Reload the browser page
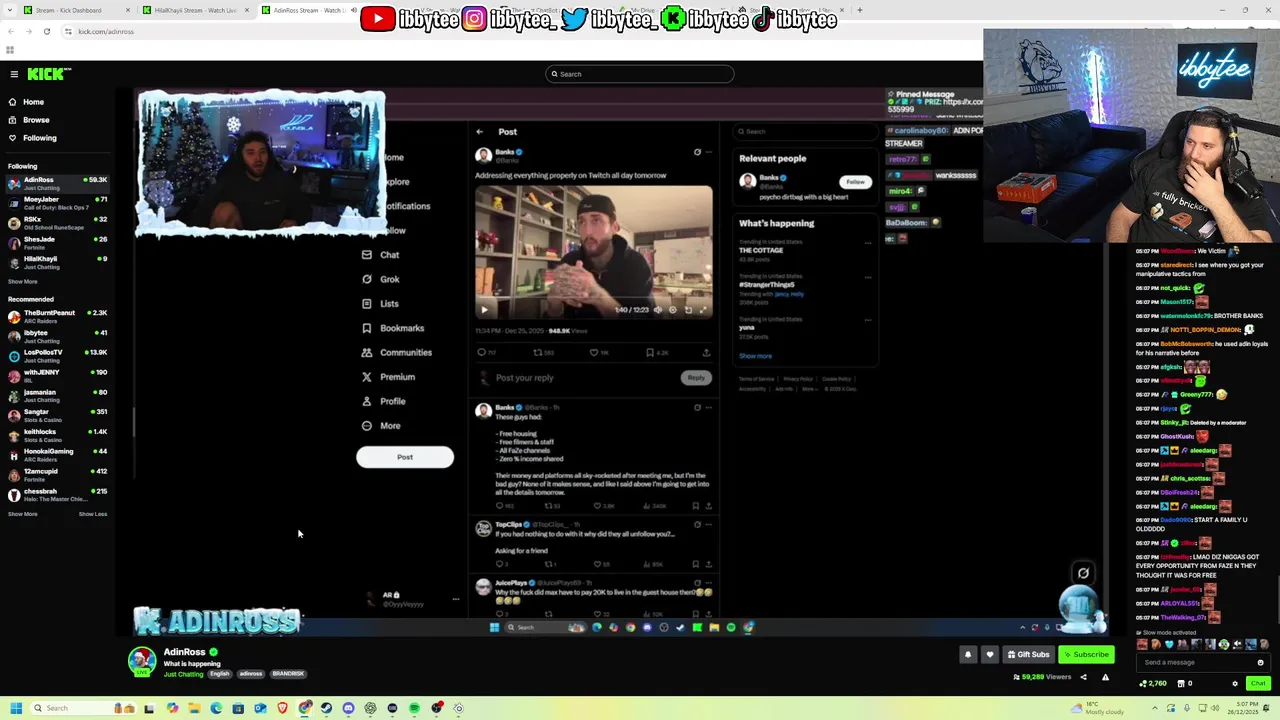Viewport: 1280px width, 720px height. pos(46,31)
